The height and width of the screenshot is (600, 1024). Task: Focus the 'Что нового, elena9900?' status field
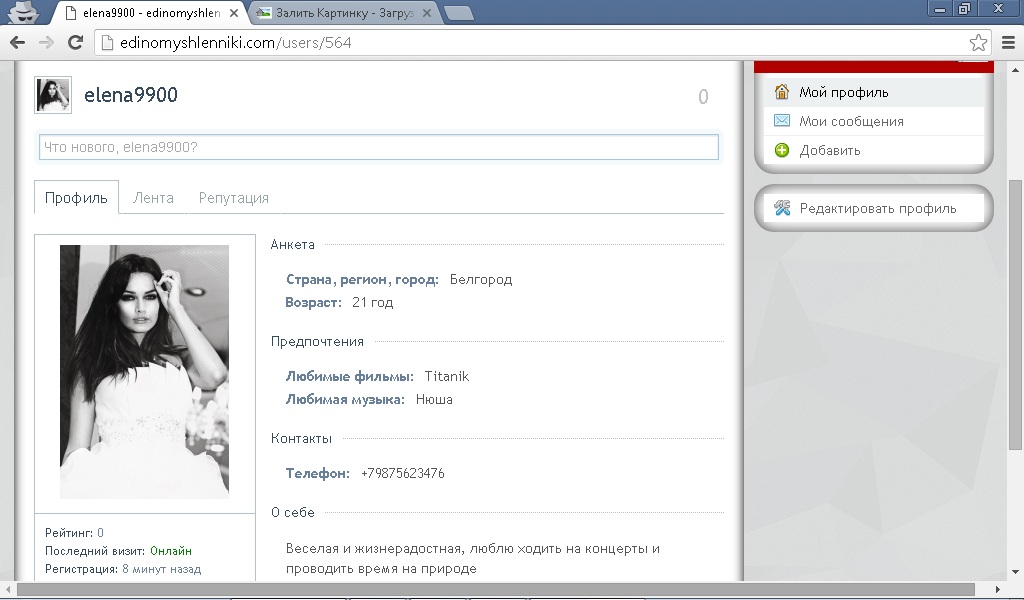point(379,147)
